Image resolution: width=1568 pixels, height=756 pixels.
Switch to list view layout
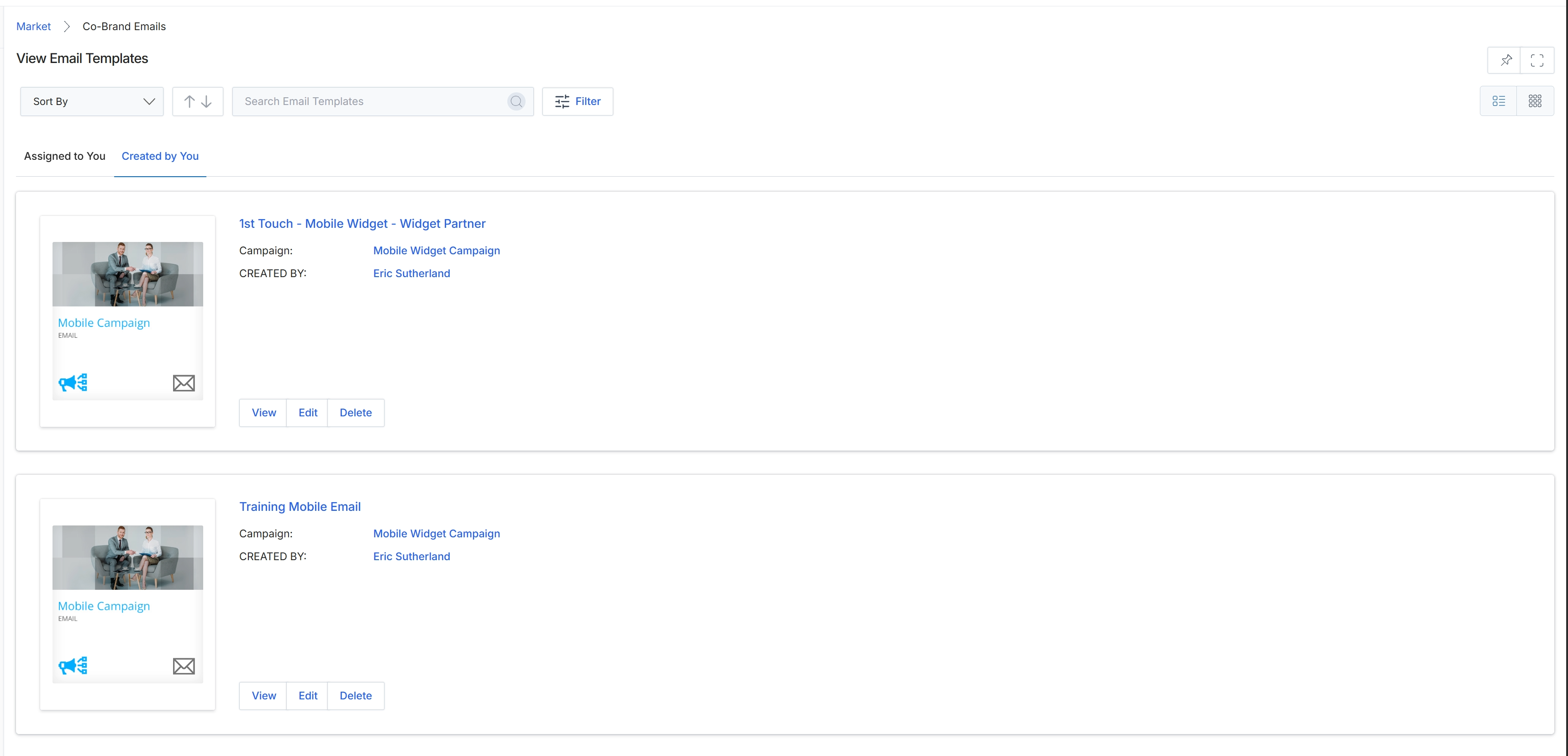pos(1499,101)
